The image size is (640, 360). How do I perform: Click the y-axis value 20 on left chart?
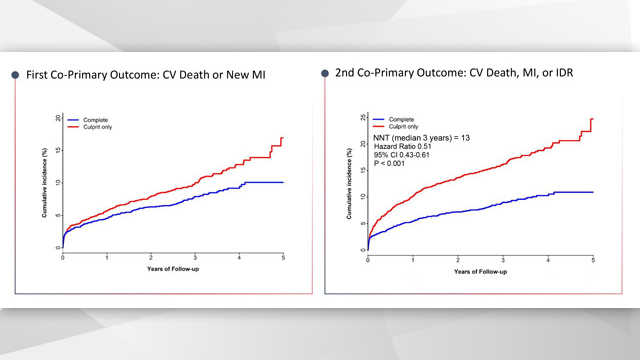tap(58, 118)
